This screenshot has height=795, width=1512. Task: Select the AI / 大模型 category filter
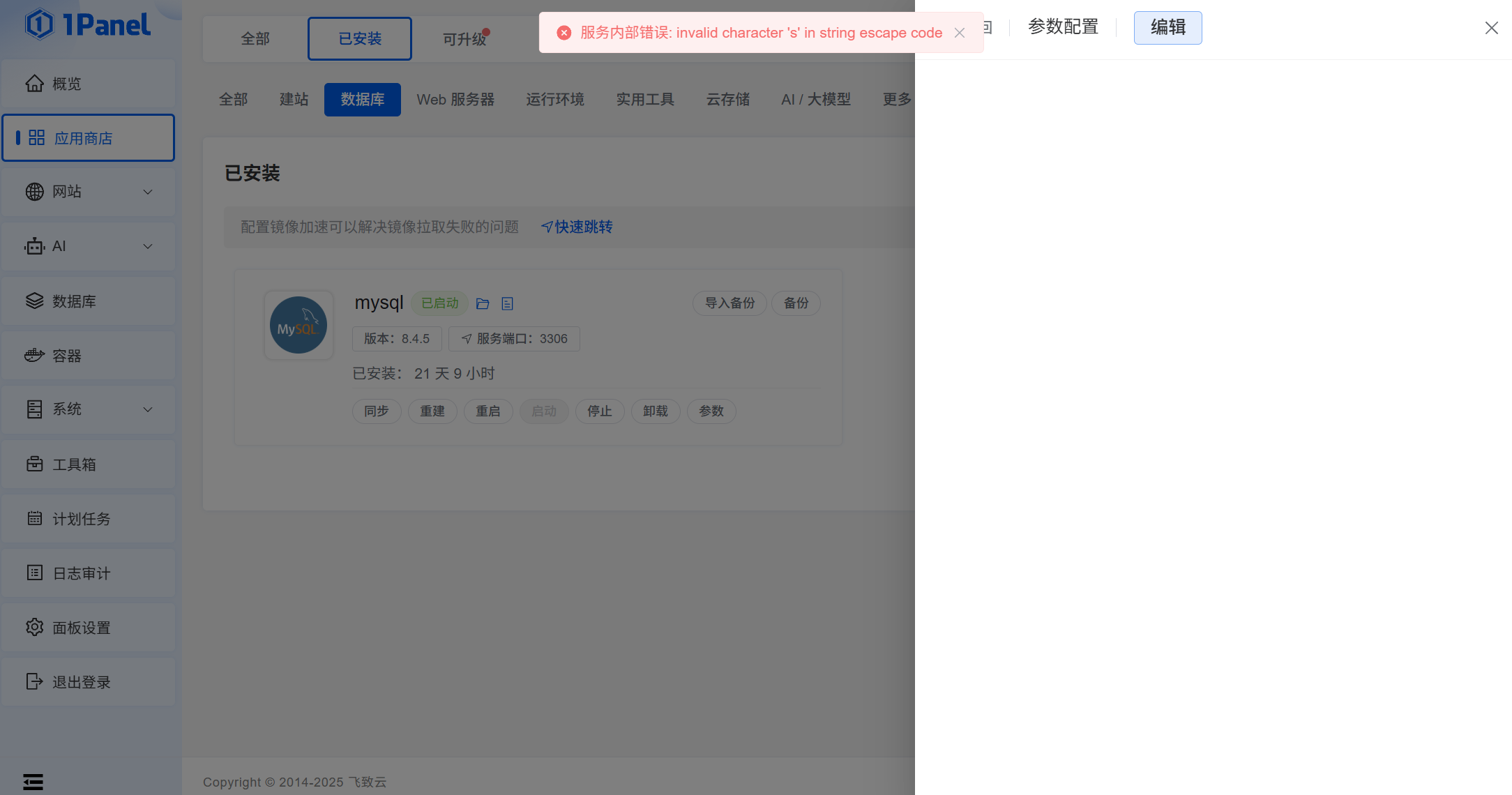coord(816,100)
